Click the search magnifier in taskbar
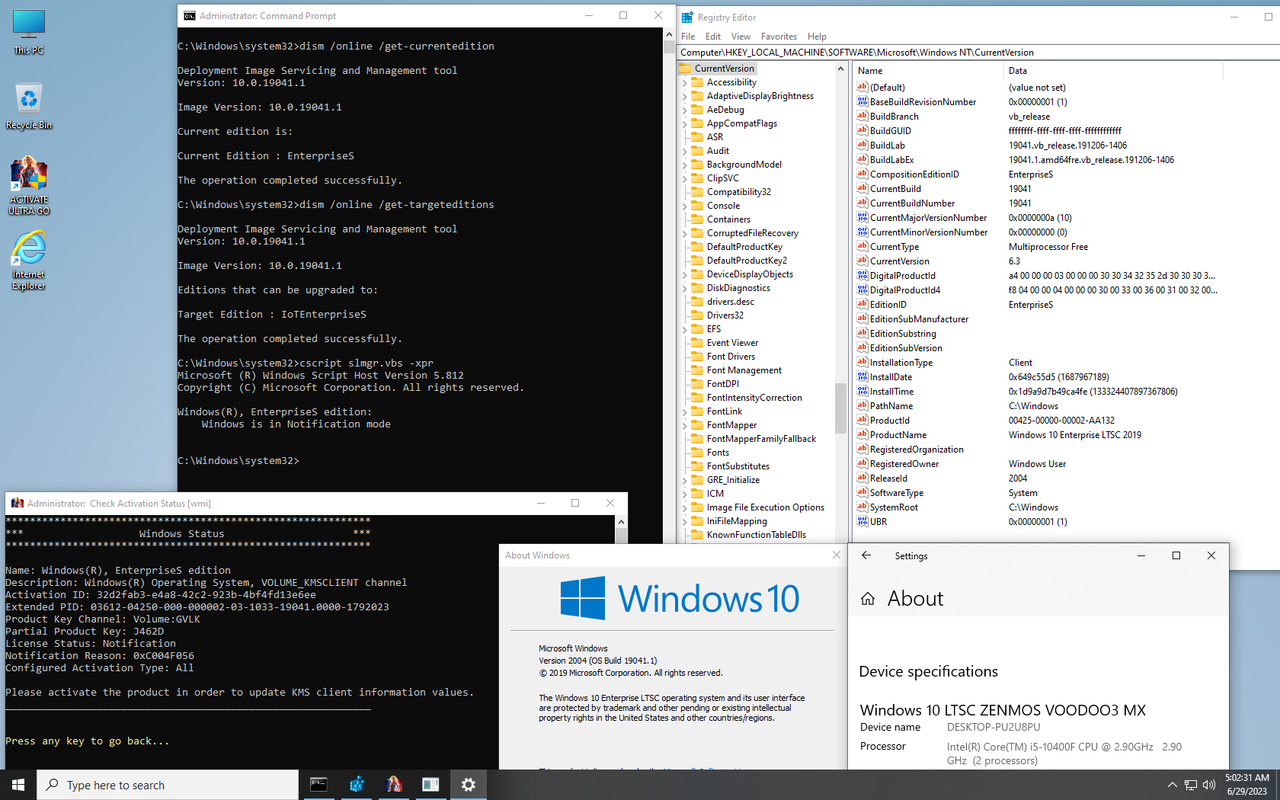This screenshot has height=800, width=1280. tap(52, 785)
